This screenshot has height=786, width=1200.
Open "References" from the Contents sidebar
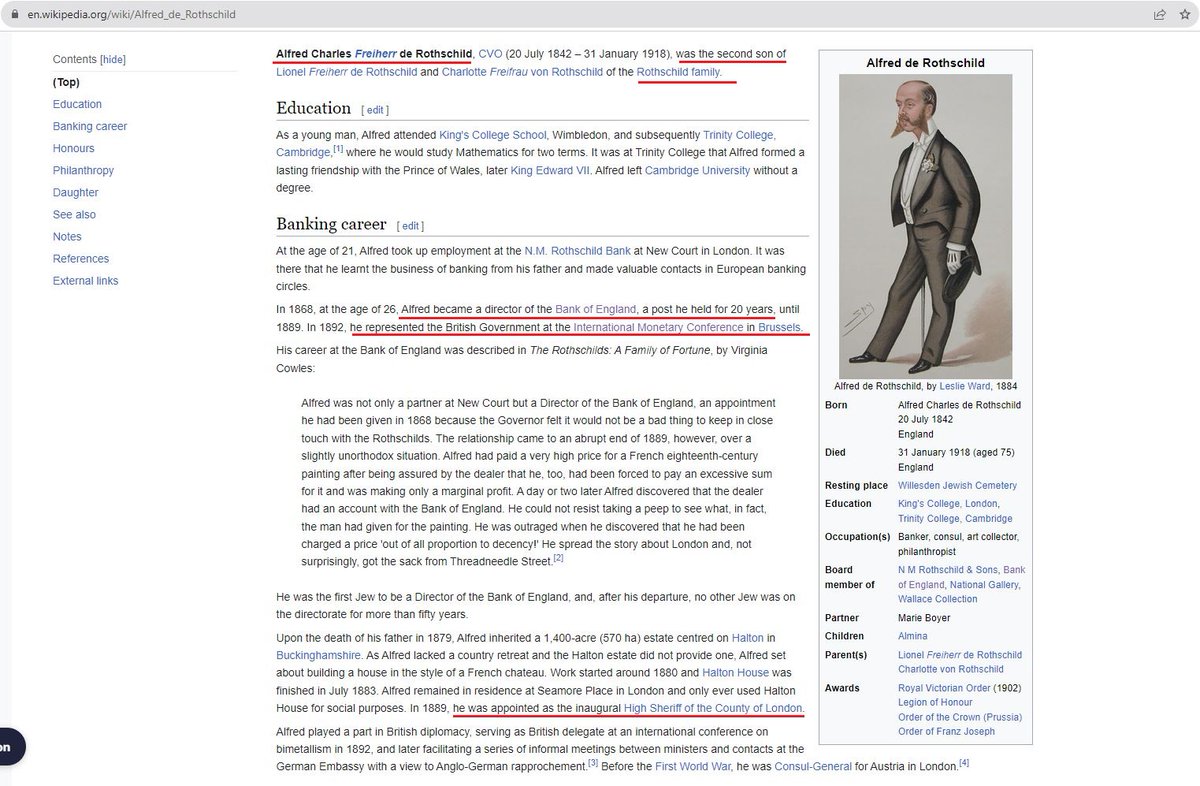pos(80,258)
